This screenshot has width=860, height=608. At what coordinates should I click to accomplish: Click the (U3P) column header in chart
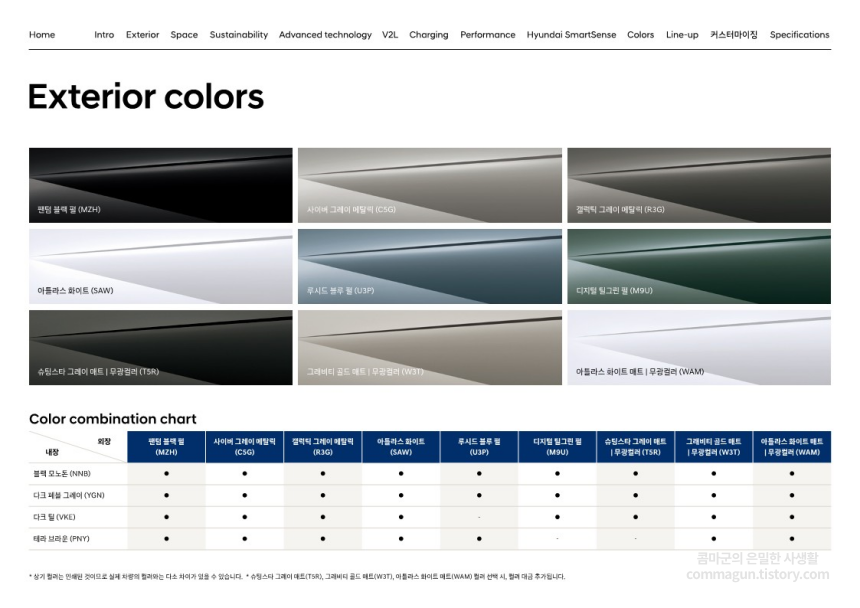pyautogui.click(x=479, y=447)
